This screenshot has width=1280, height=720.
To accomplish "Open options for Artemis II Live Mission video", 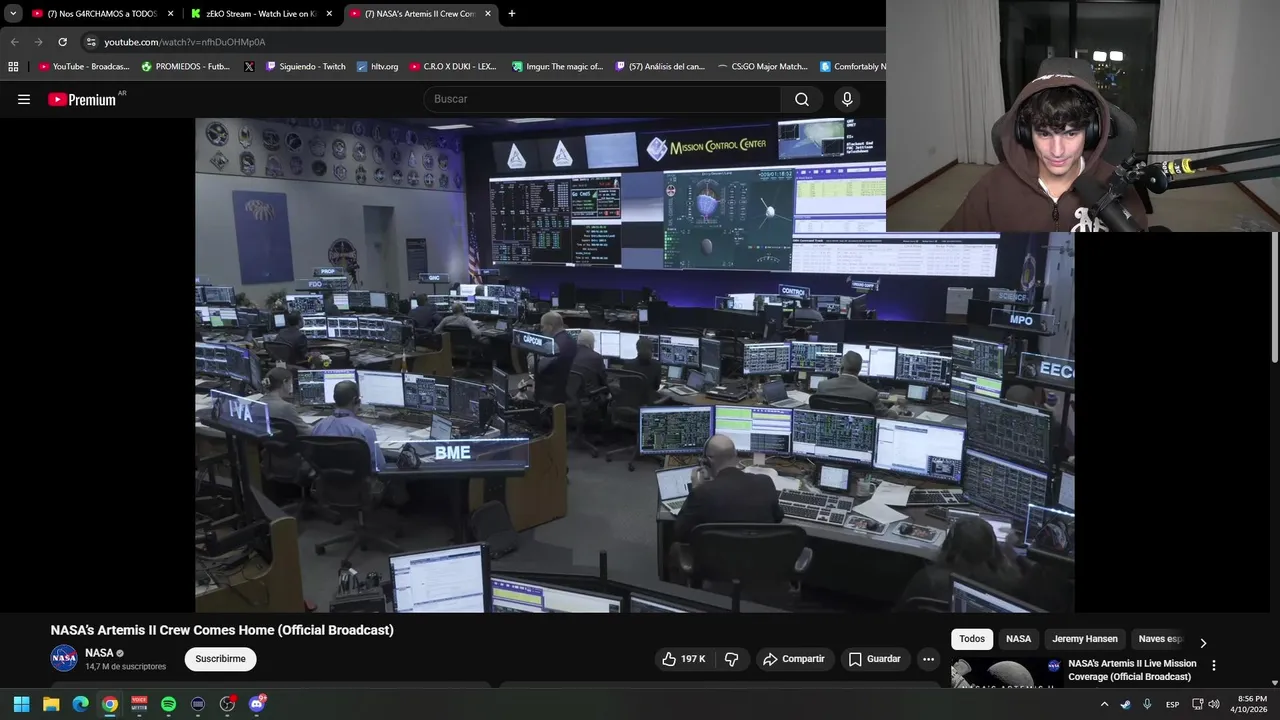I will (1214, 665).
